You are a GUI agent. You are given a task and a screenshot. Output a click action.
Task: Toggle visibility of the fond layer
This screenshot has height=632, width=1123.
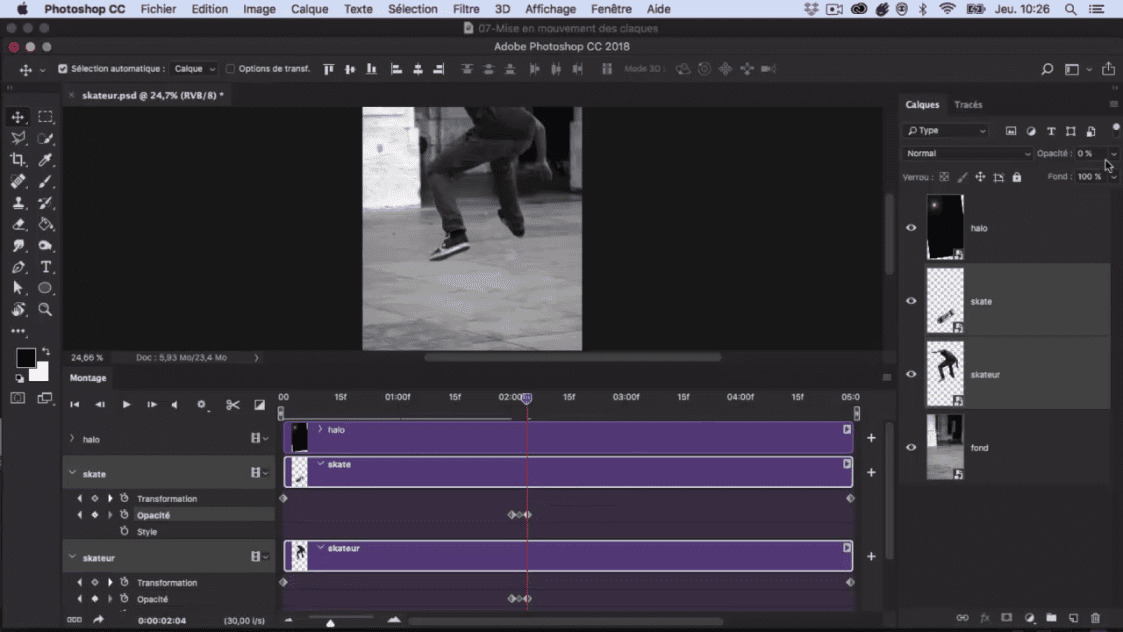[911, 447]
